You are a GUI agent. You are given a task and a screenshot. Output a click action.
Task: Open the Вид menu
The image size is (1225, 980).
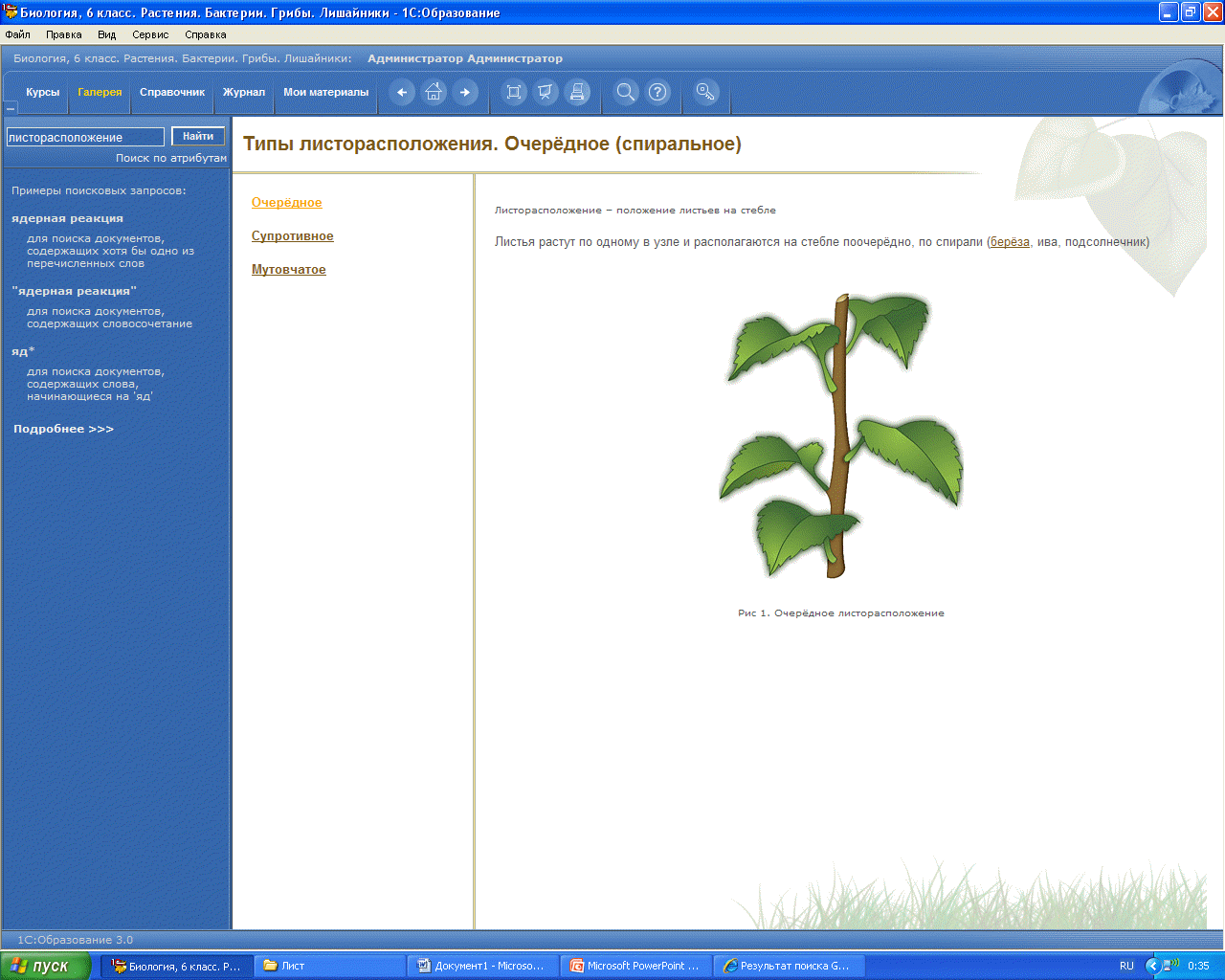pyautogui.click(x=106, y=34)
